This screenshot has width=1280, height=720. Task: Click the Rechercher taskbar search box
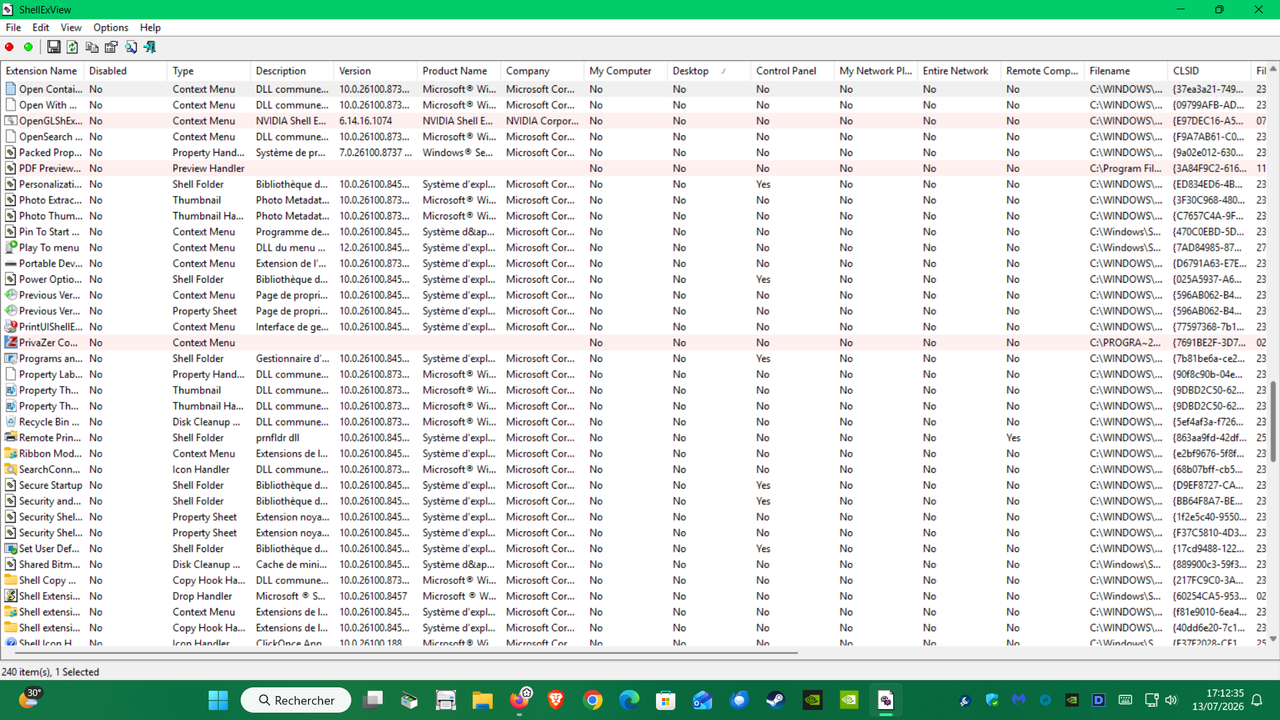click(296, 700)
